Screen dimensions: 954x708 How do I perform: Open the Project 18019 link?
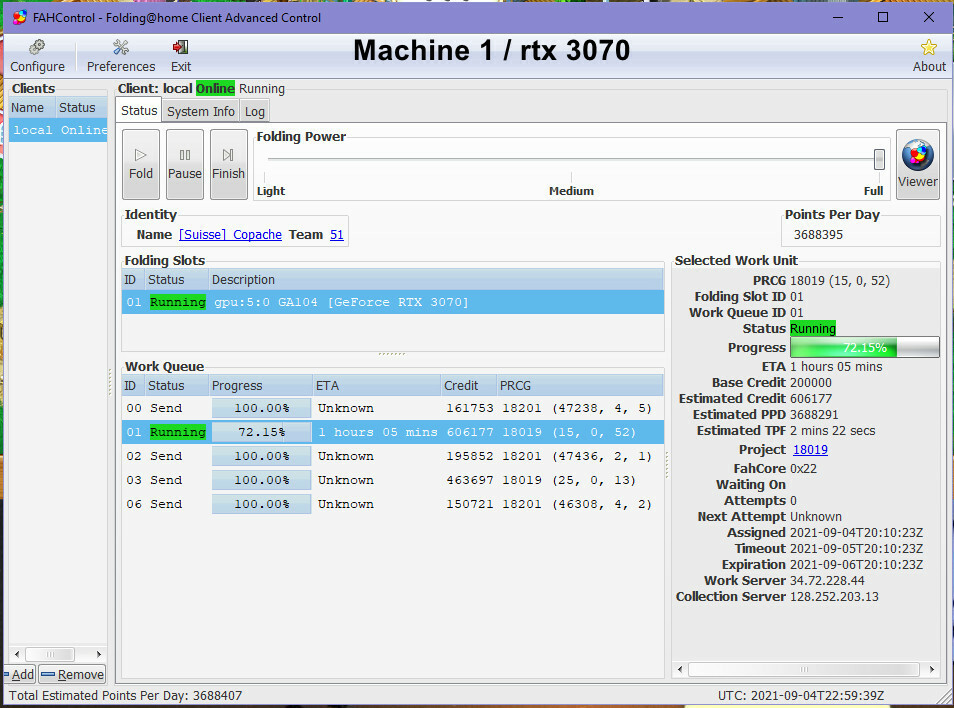810,450
